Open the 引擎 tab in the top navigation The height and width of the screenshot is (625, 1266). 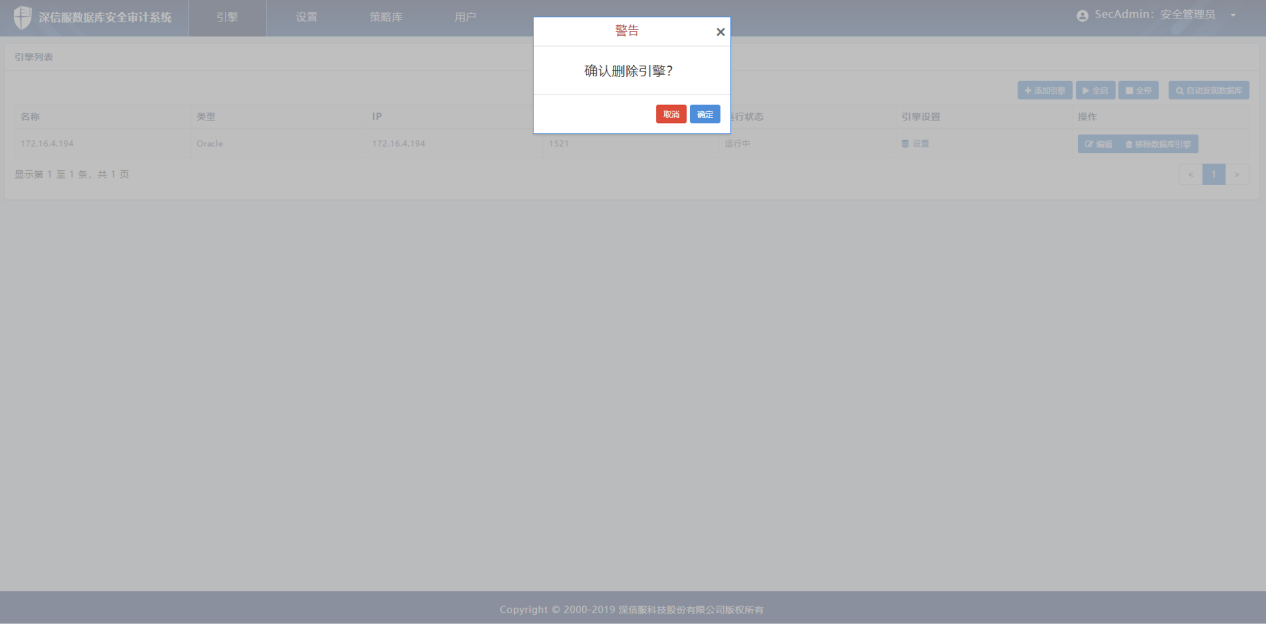227,17
